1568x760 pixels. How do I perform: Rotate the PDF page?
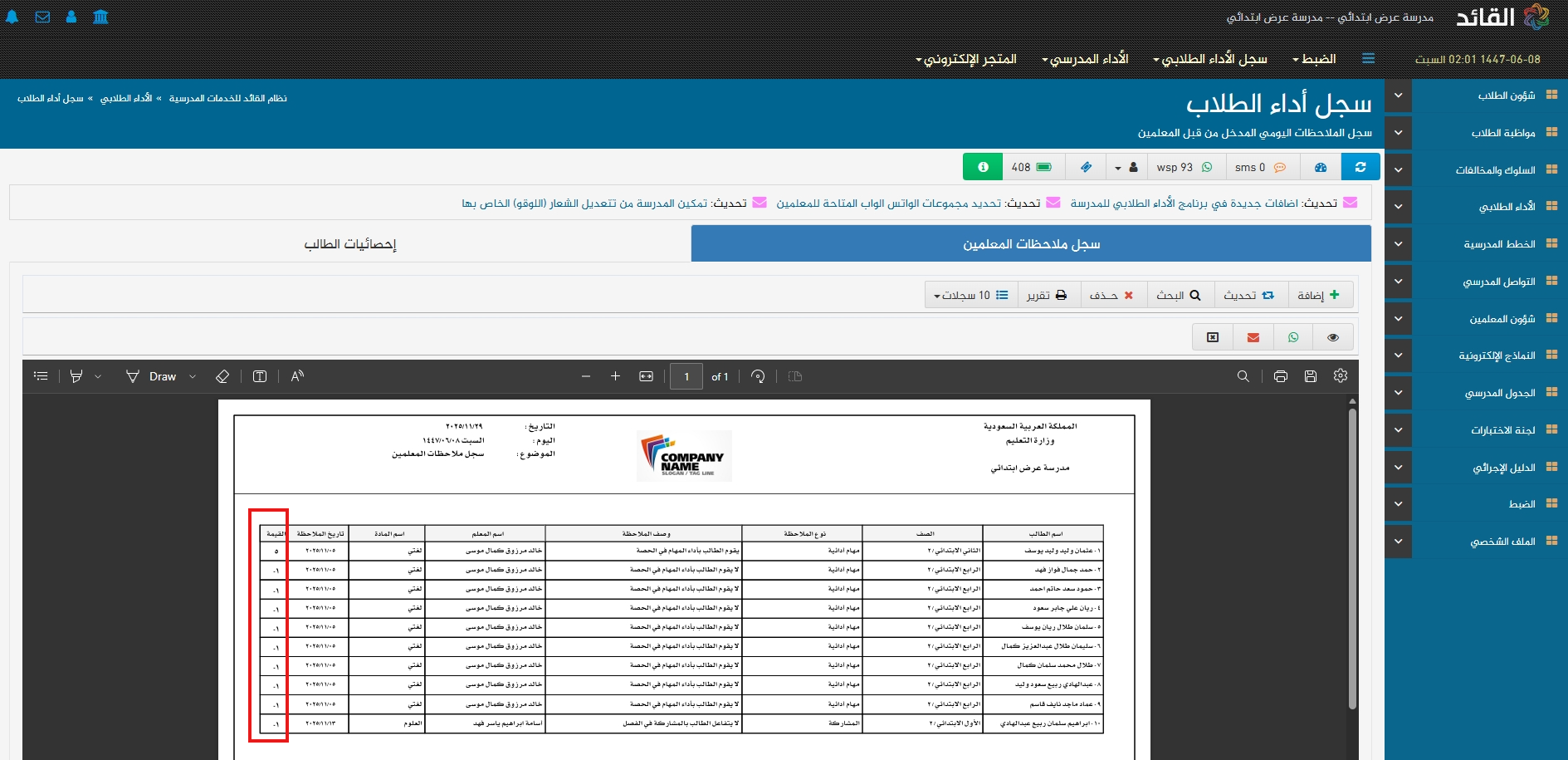pos(758,376)
